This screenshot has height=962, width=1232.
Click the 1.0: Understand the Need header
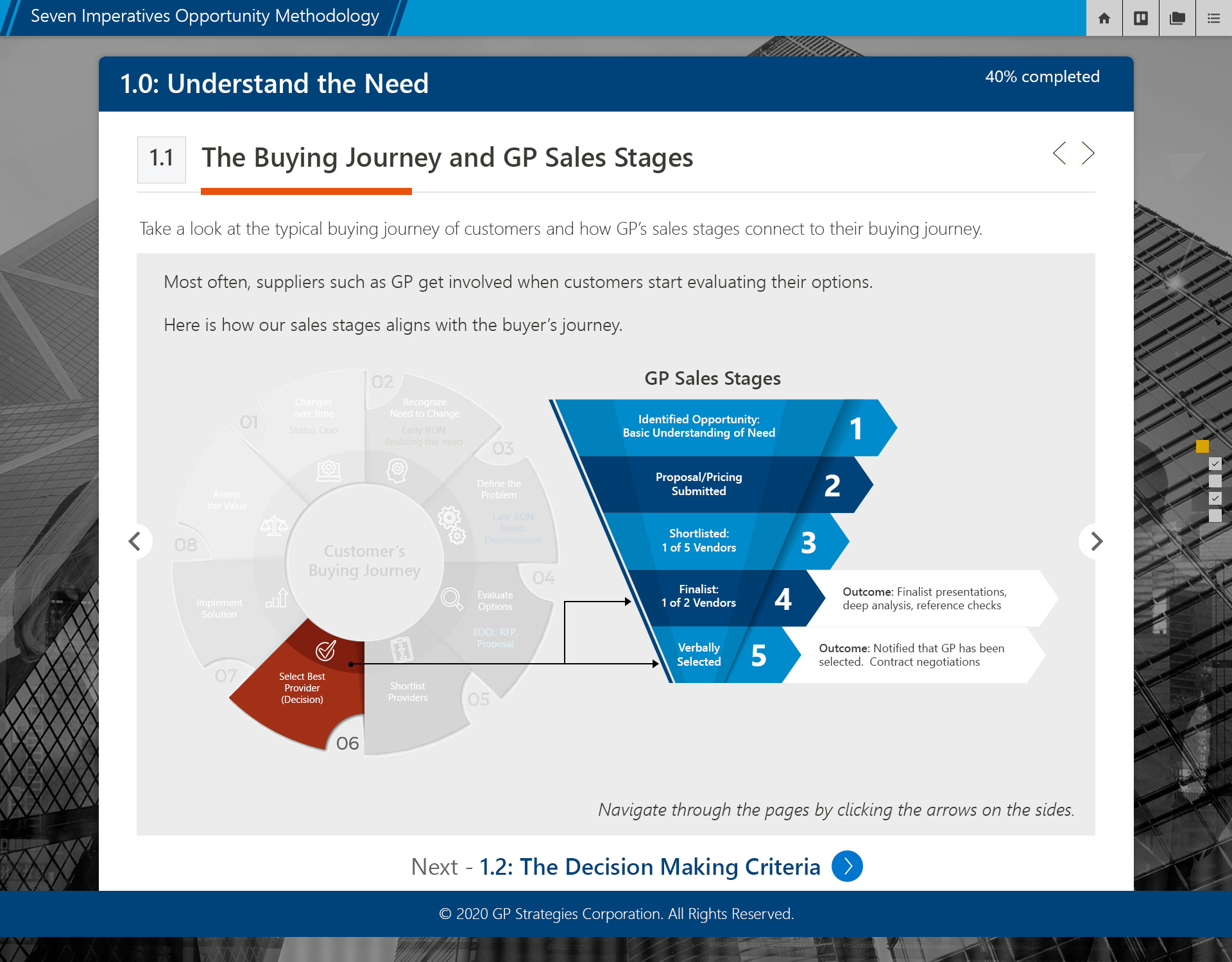(274, 83)
